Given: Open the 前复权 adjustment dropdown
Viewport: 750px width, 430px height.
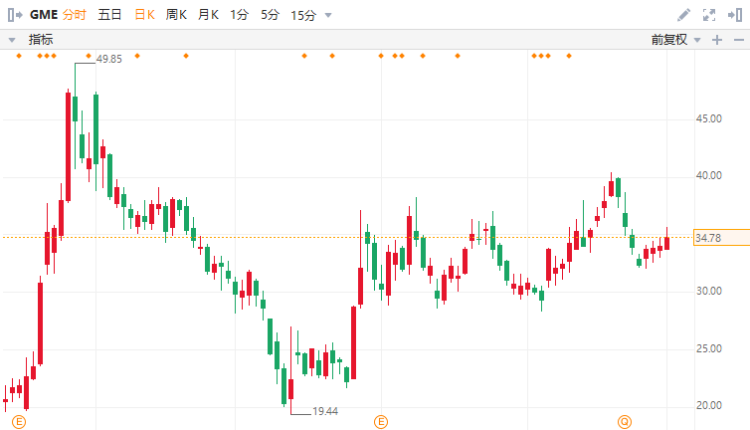Looking at the screenshot, I should tap(675, 40).
